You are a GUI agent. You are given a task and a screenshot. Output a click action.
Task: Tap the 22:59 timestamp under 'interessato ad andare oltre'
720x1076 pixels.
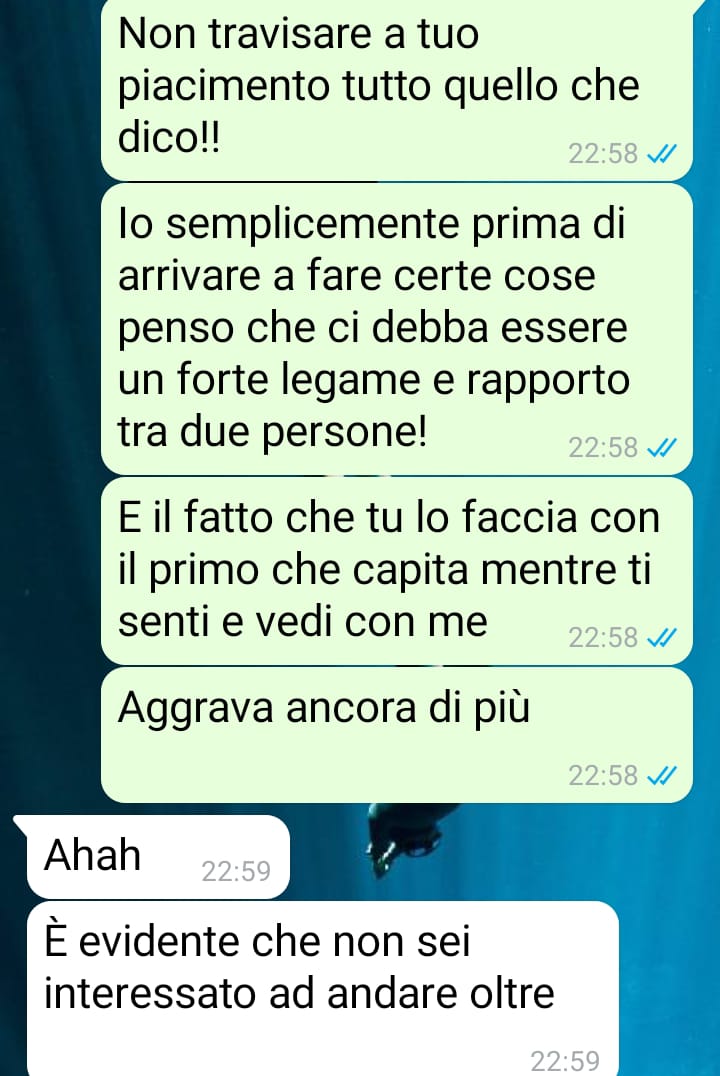tap(566, 1062)
